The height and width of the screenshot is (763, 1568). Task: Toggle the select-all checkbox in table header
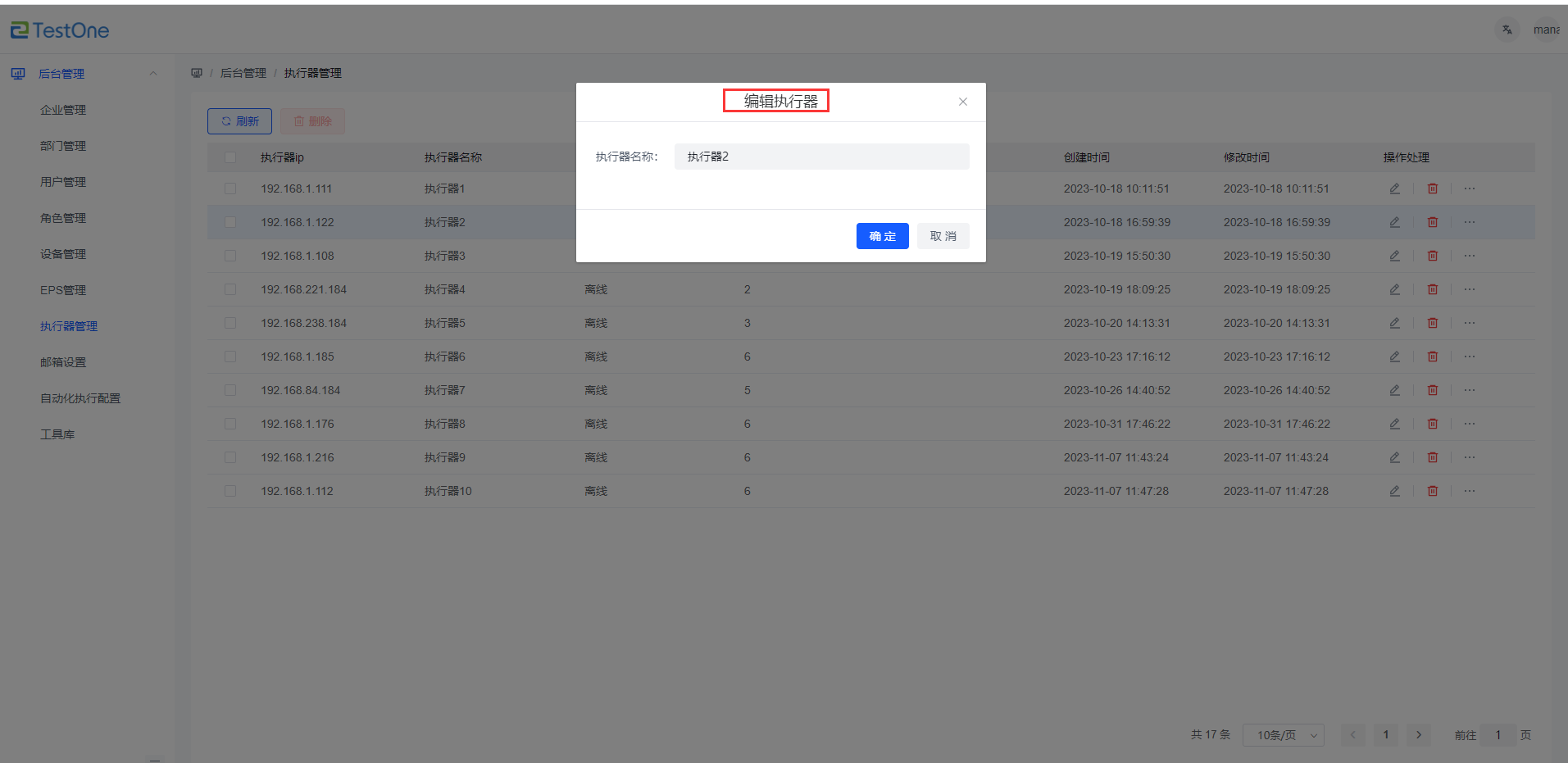pos(230,157)
